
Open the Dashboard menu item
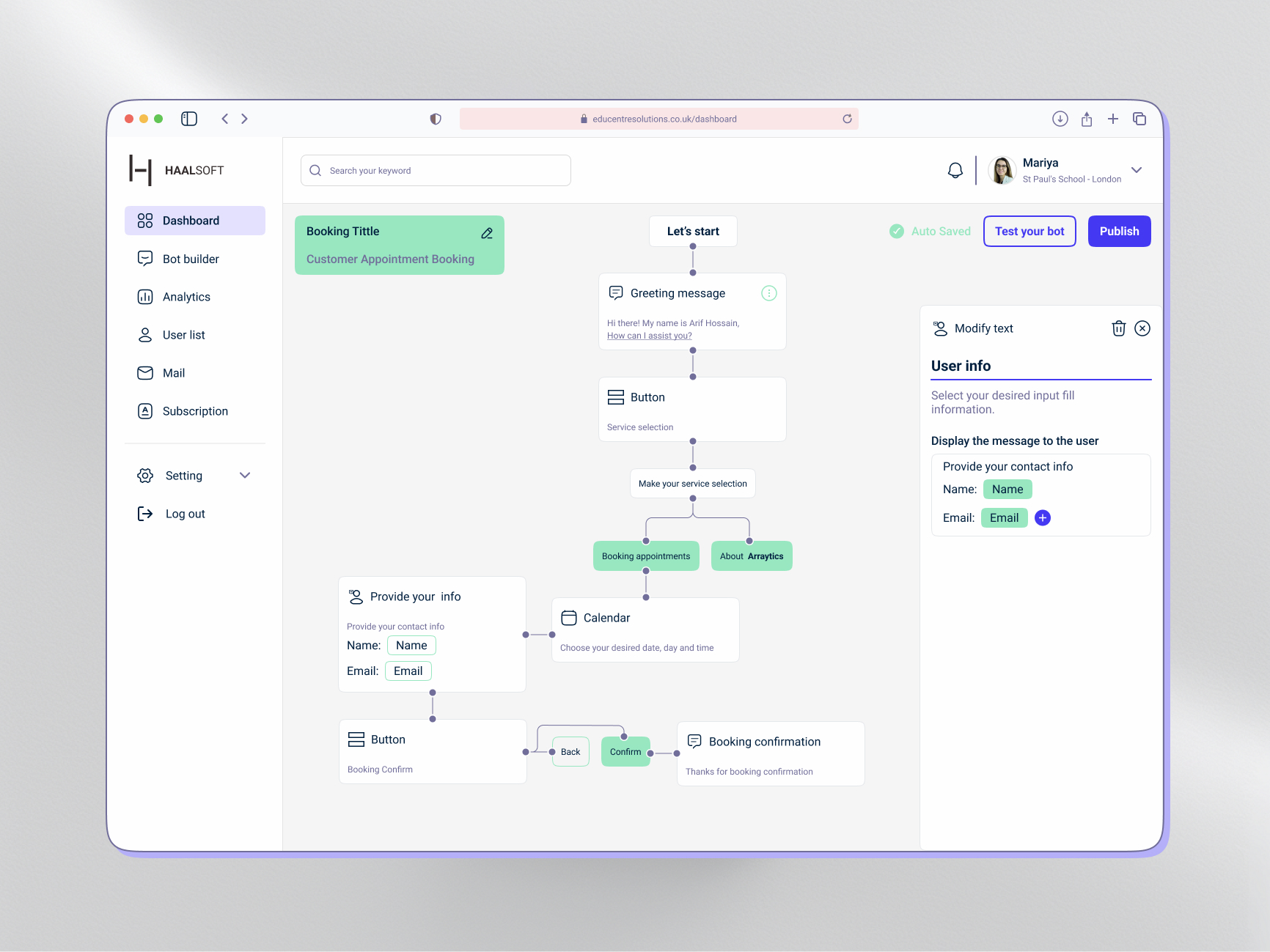(x=195, y=221)
